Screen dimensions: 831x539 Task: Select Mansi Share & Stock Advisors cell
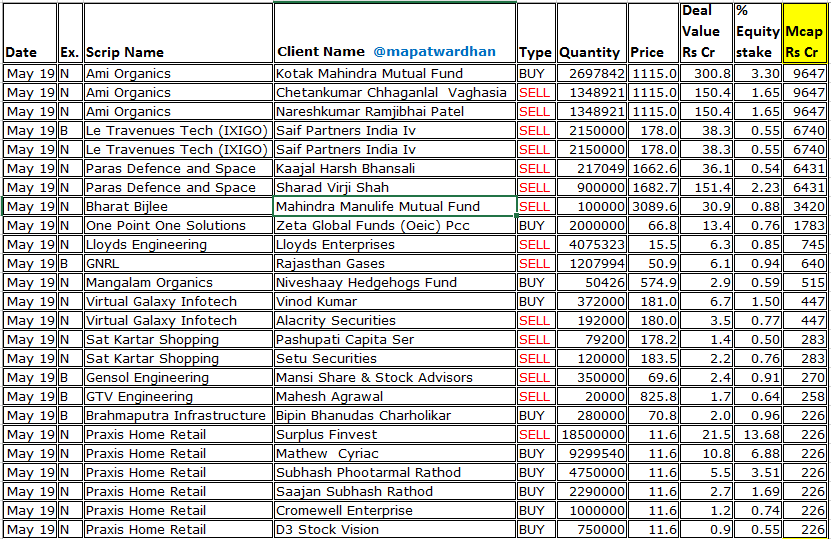tap(395, 377)
